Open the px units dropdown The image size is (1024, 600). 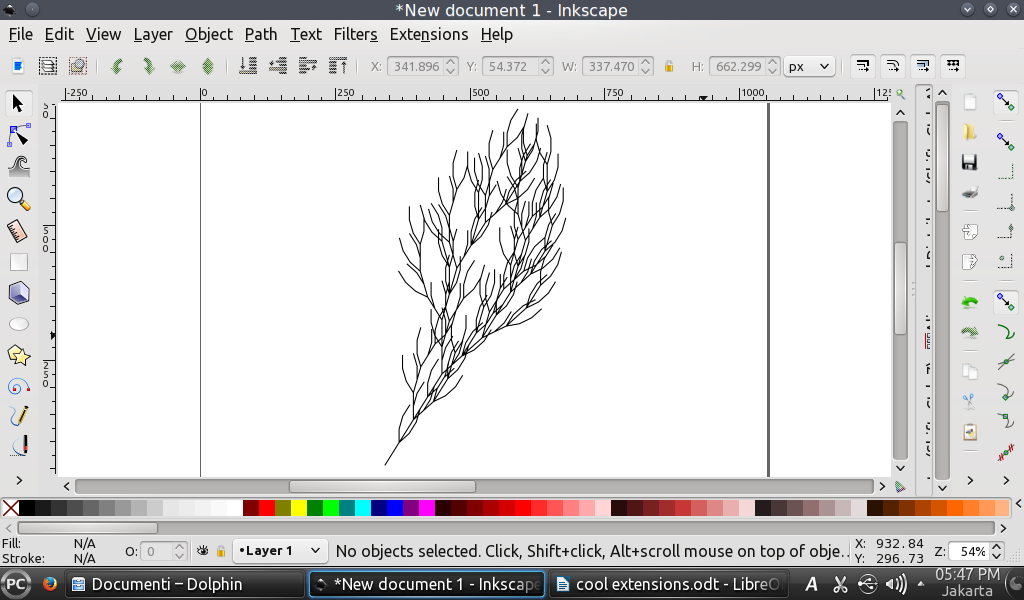point(809,67)
